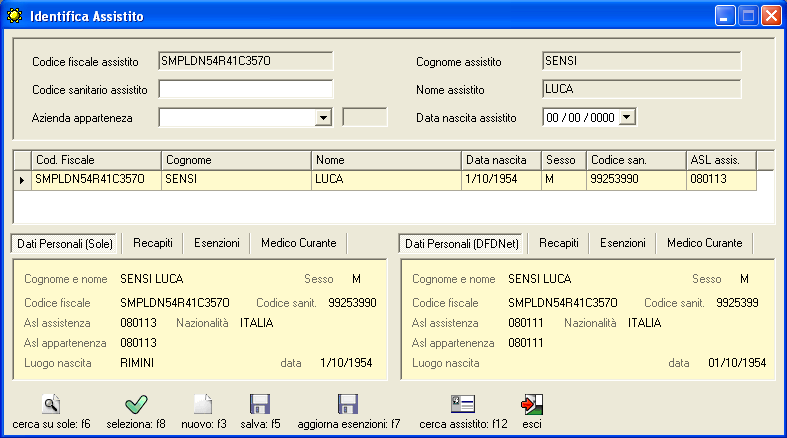Screen dimensions: 787x438
Task: Click the 'esci' exit door icon
Action: [x=531, y=404]
